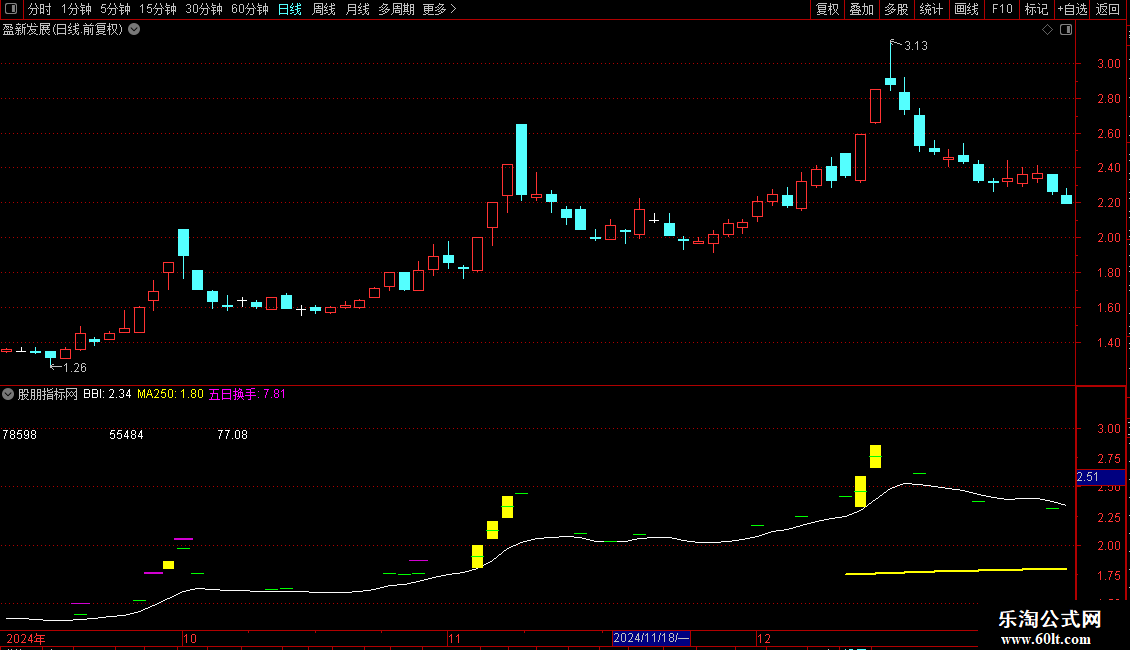Open the 多周期 multi-period view

[396, 9]
